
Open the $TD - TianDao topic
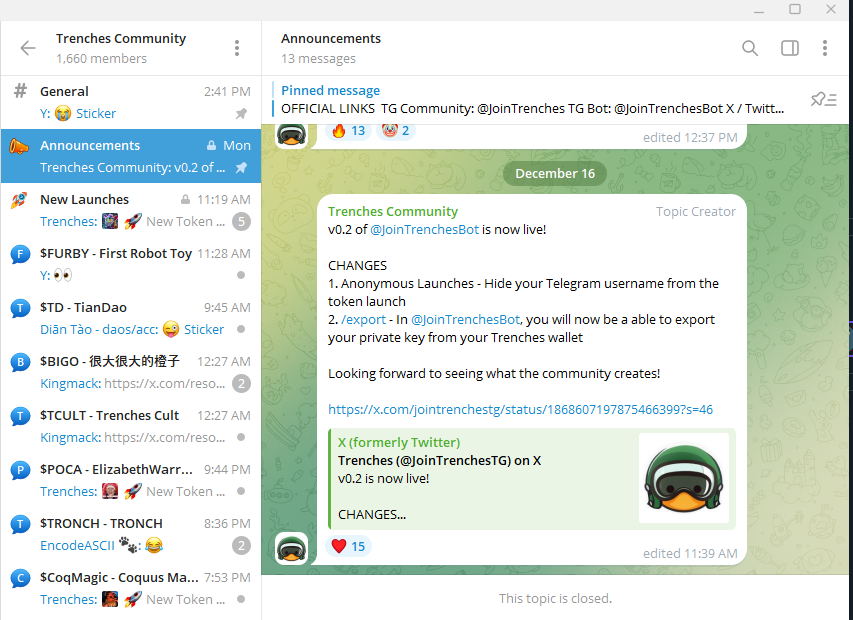[131, 318]
